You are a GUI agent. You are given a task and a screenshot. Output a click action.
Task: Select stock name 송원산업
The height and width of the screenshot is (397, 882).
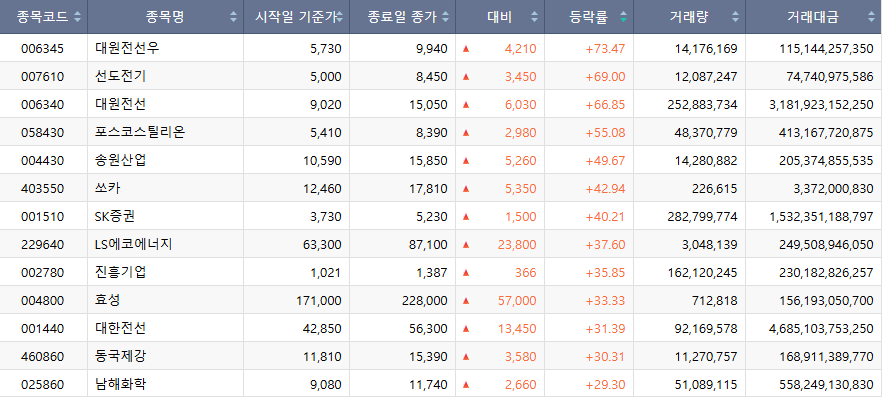(x=121, y=161)
